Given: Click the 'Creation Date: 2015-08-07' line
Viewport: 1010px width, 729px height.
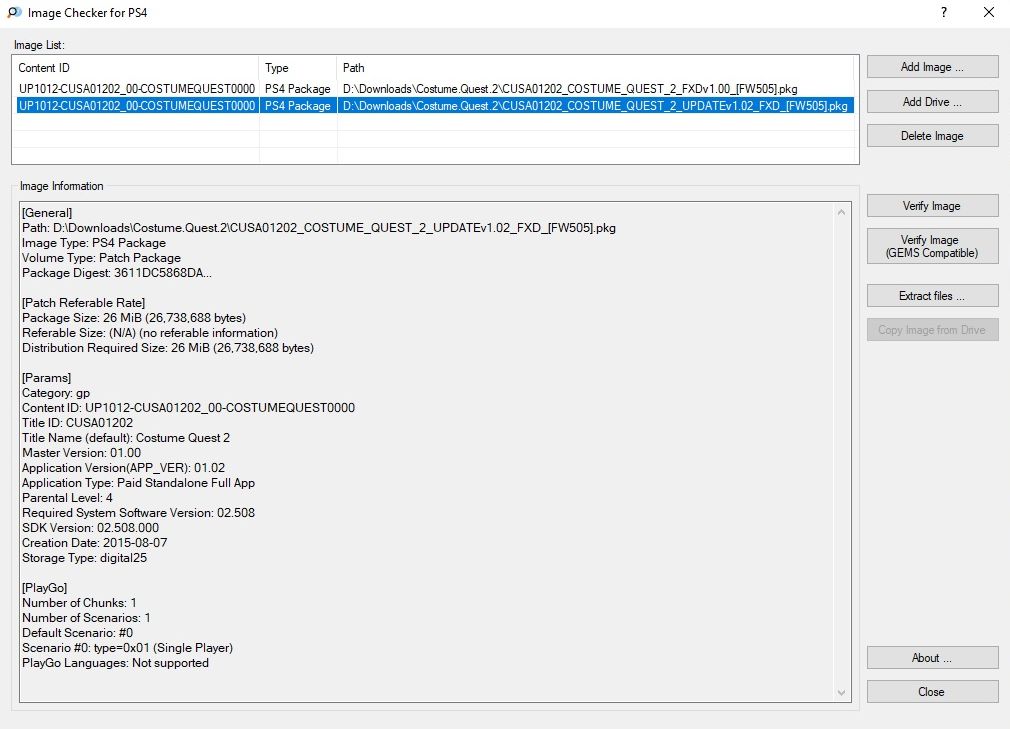Looking at the screenshot, I should coord(95,543).
